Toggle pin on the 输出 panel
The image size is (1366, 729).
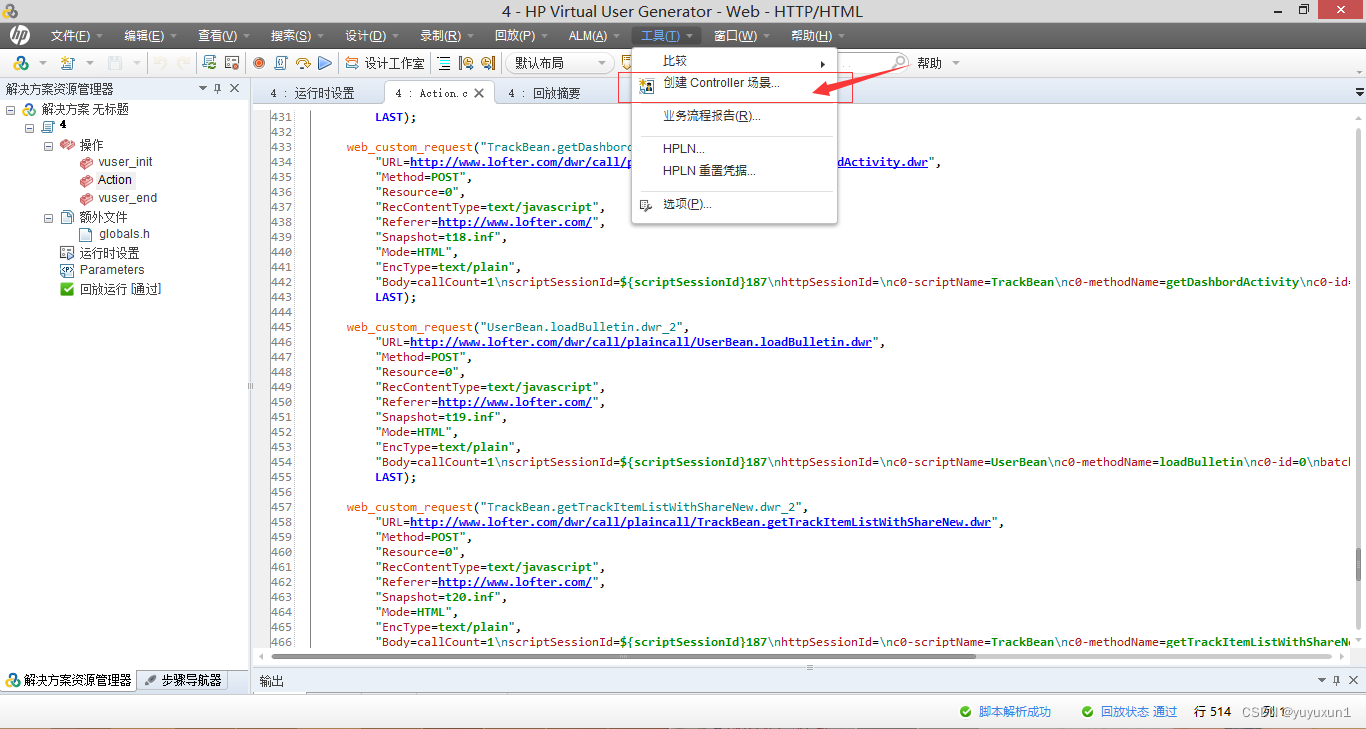pyautogui.click(x=1336, y=681)
